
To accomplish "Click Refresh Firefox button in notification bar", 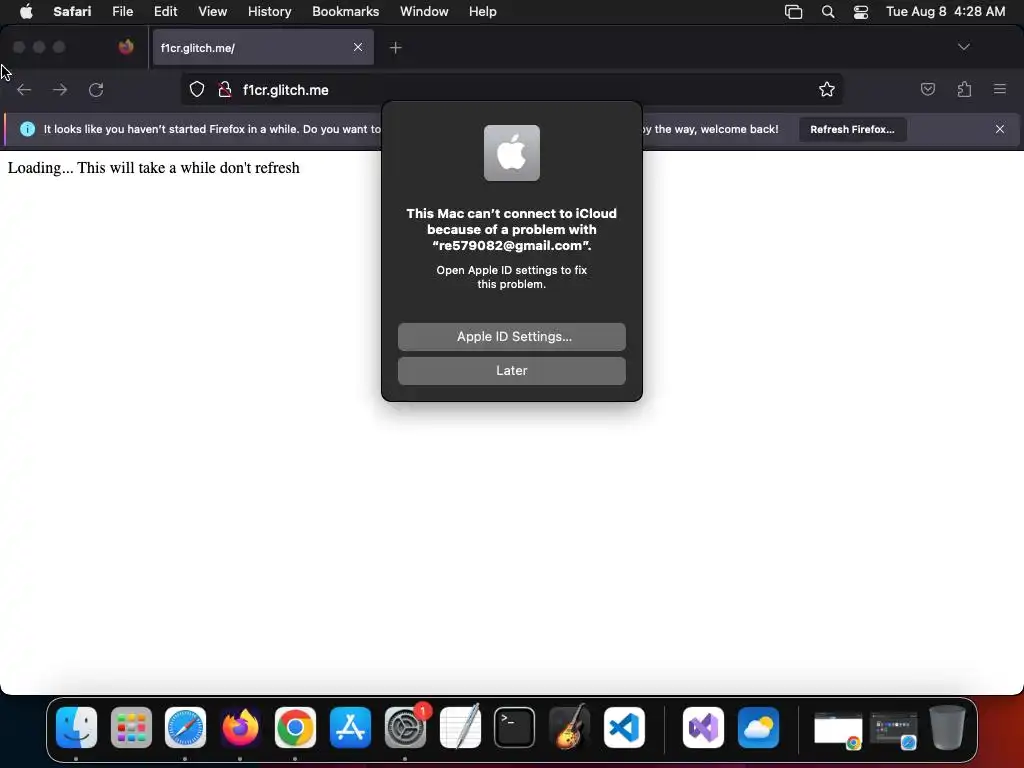I will 852,129.
